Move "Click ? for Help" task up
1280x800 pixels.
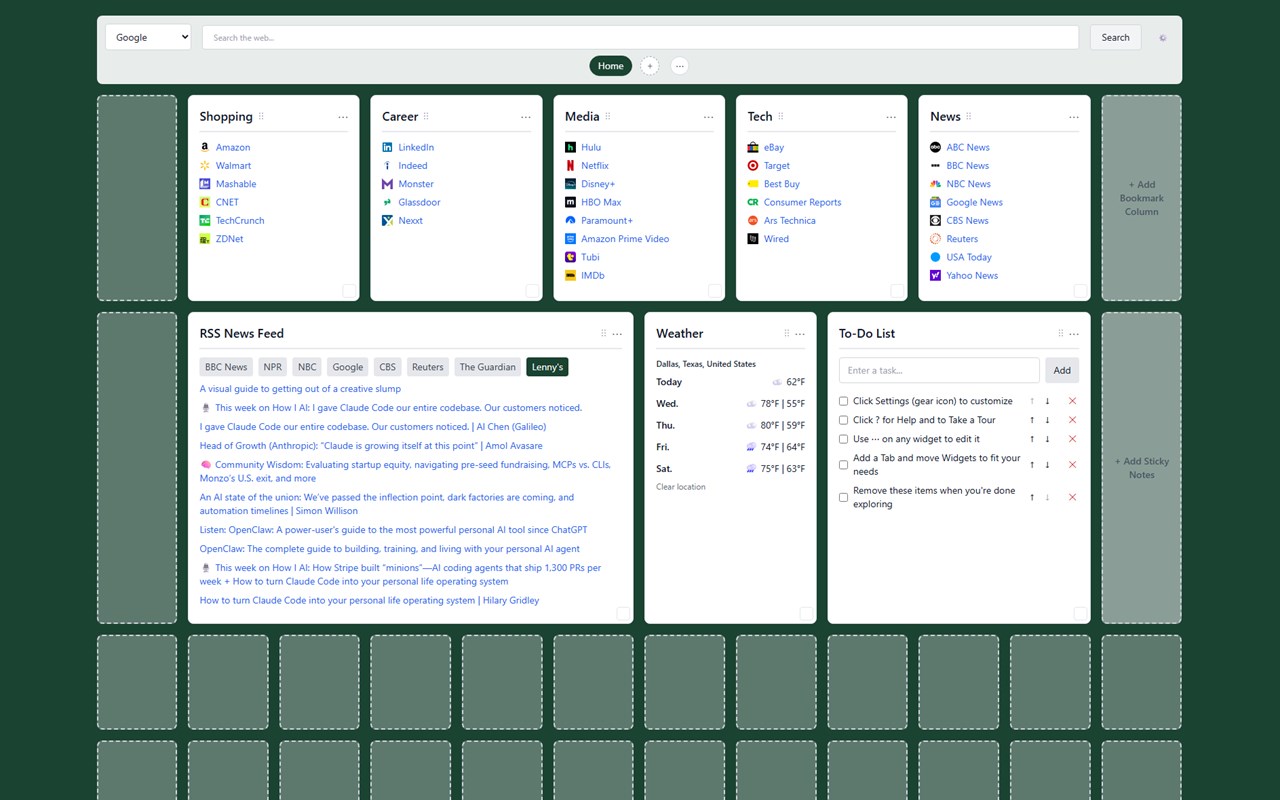1032,420
